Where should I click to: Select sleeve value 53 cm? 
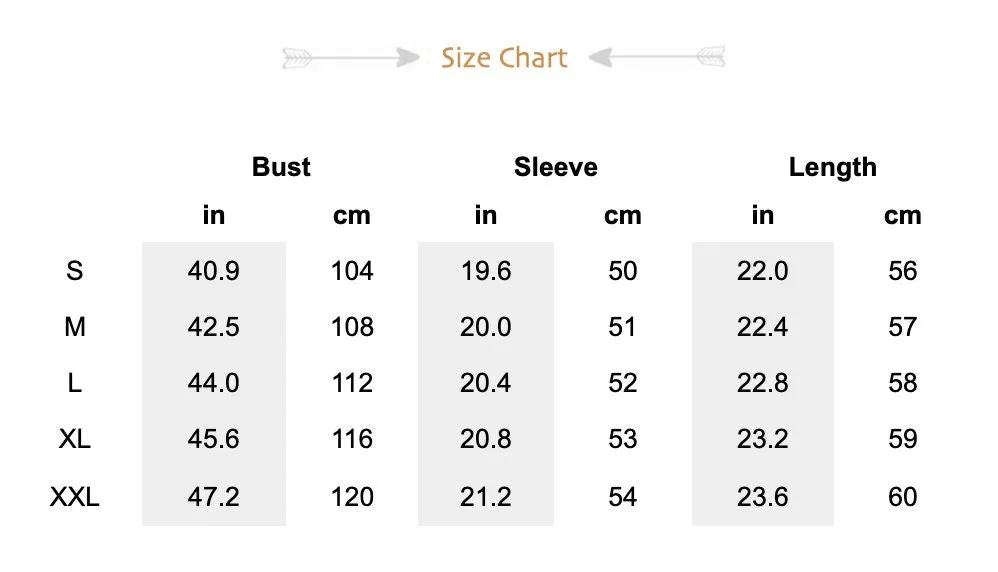[x=622, y=439]
